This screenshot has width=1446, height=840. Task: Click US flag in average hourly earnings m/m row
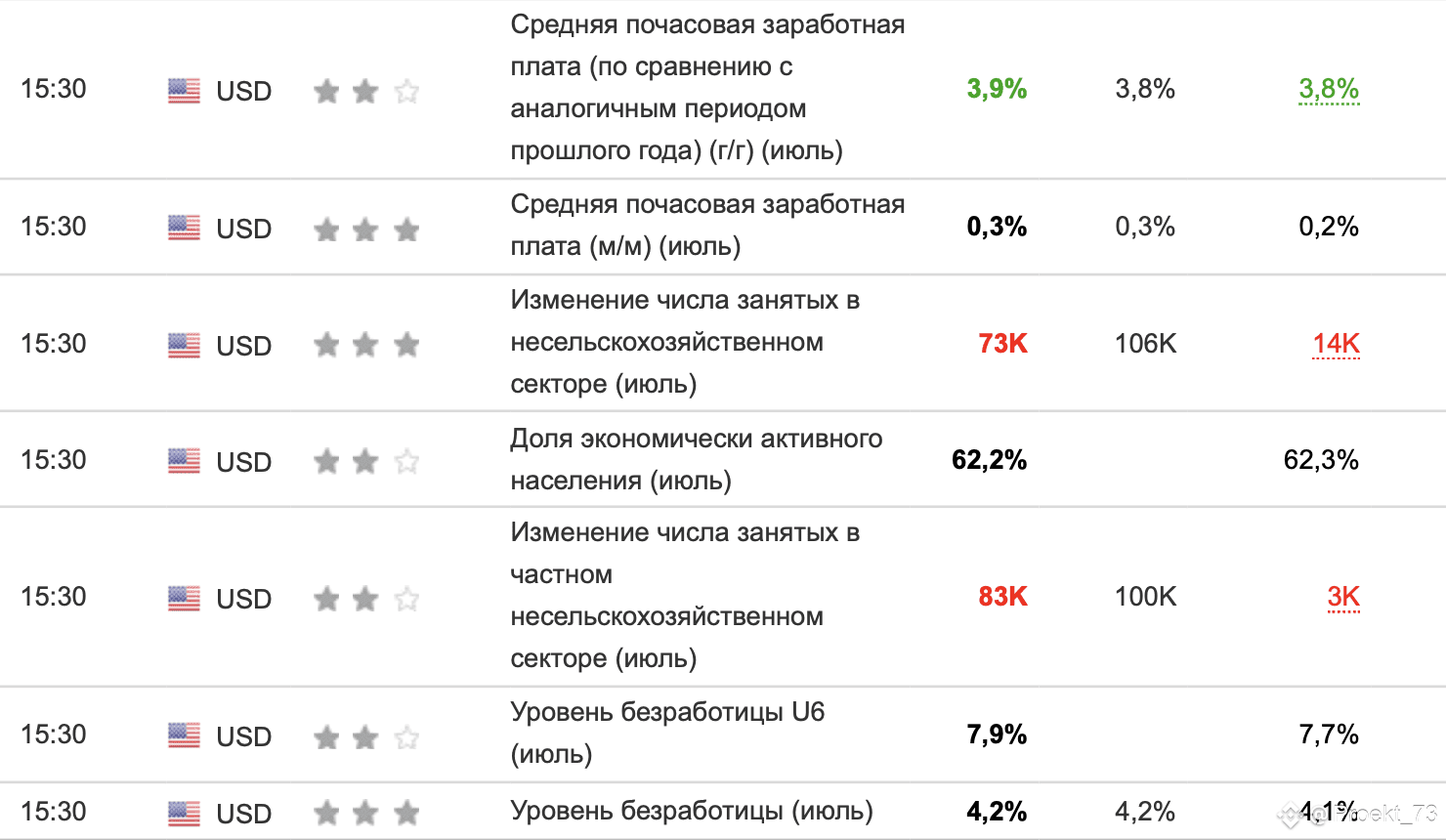click(x=184, y=228)
